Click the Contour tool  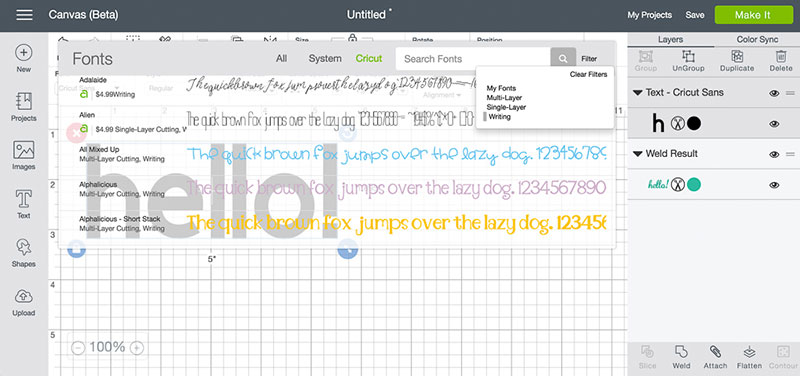coord(782,357)
